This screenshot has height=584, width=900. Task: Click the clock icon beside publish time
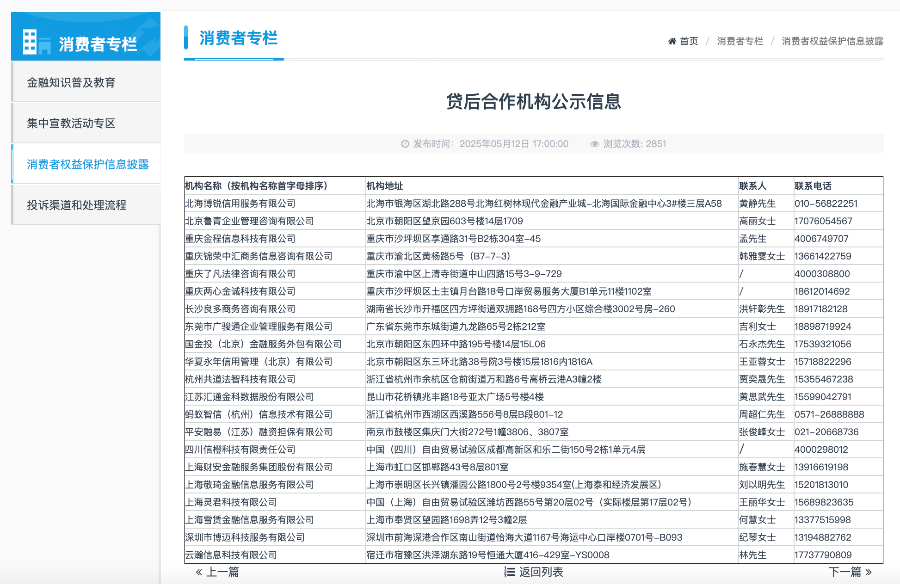[405, 144]
